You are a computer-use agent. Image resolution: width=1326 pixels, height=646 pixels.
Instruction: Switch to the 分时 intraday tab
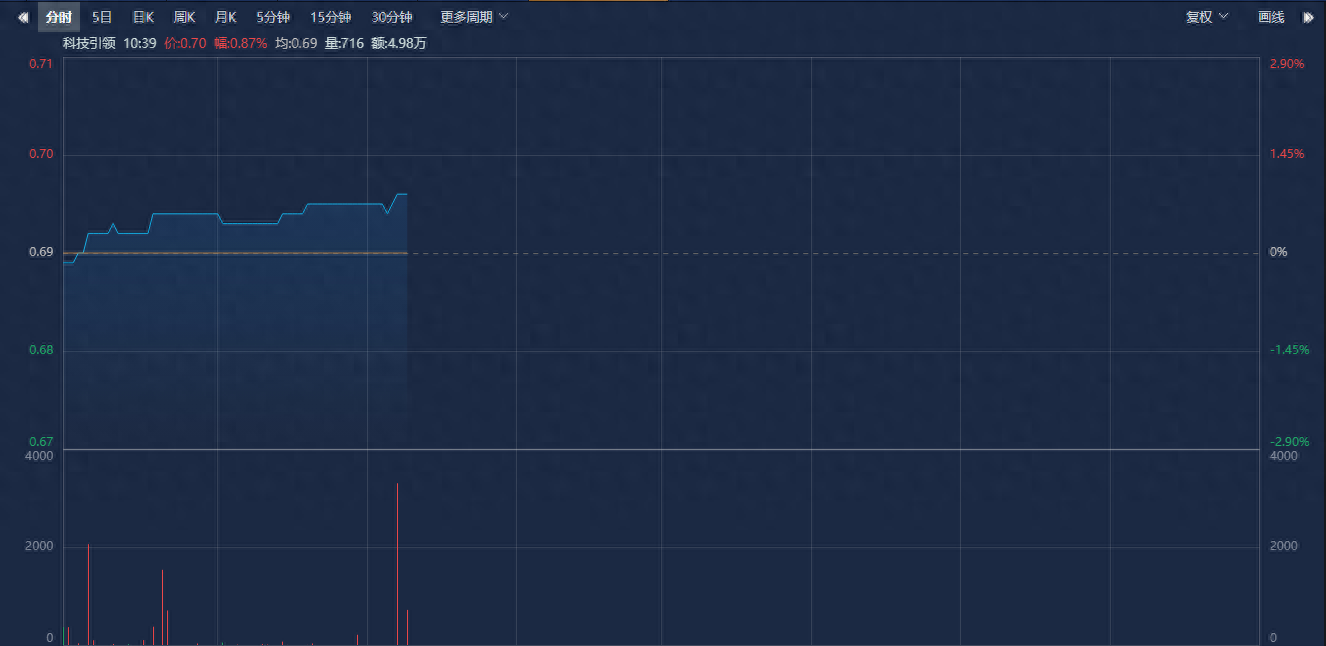(x=57, y=16)
